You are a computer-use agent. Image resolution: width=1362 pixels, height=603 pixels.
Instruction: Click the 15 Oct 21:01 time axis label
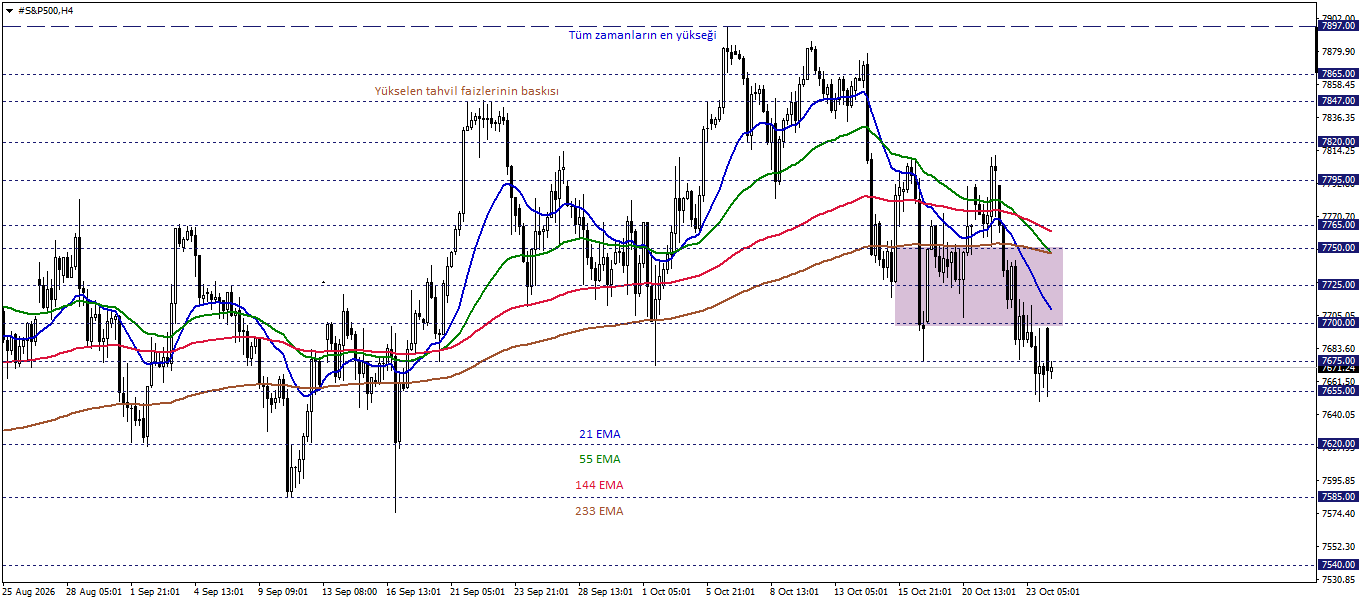click(x=926, y=592)
